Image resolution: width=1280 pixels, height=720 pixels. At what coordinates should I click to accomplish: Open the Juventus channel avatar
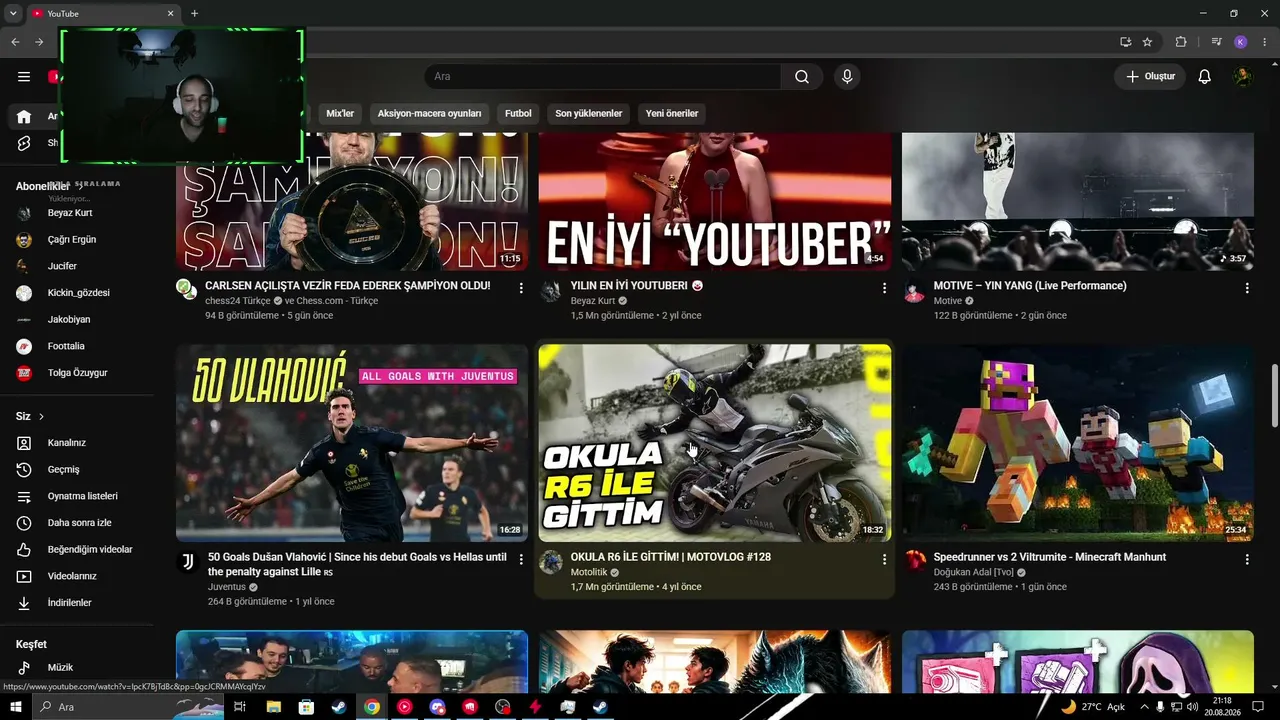click(187, 562)
